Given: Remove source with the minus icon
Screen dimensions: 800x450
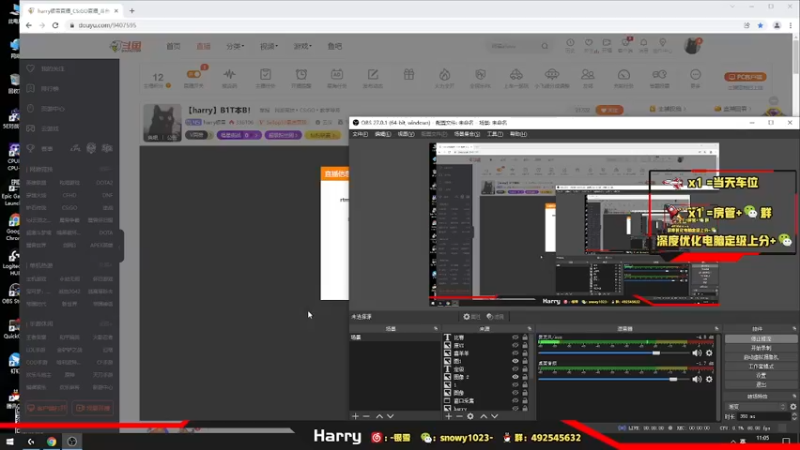Looking at the screenshot, I should tap(459, 416).
